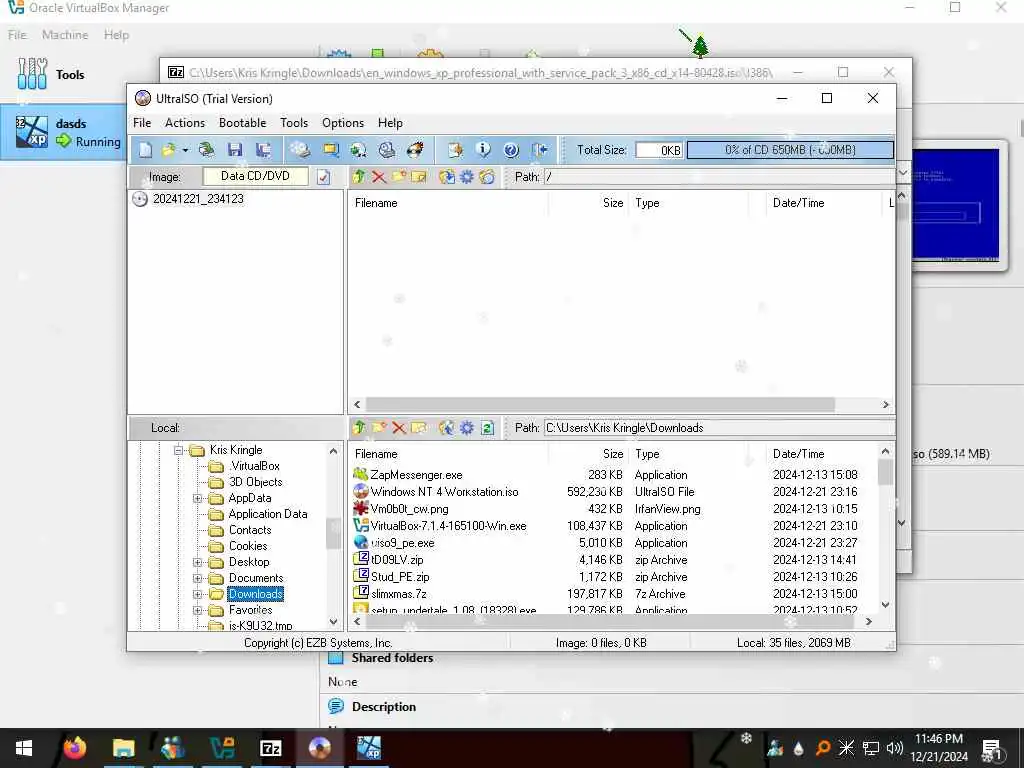Click the blue question mark Help icon
1024x768 pixels.
511,150
